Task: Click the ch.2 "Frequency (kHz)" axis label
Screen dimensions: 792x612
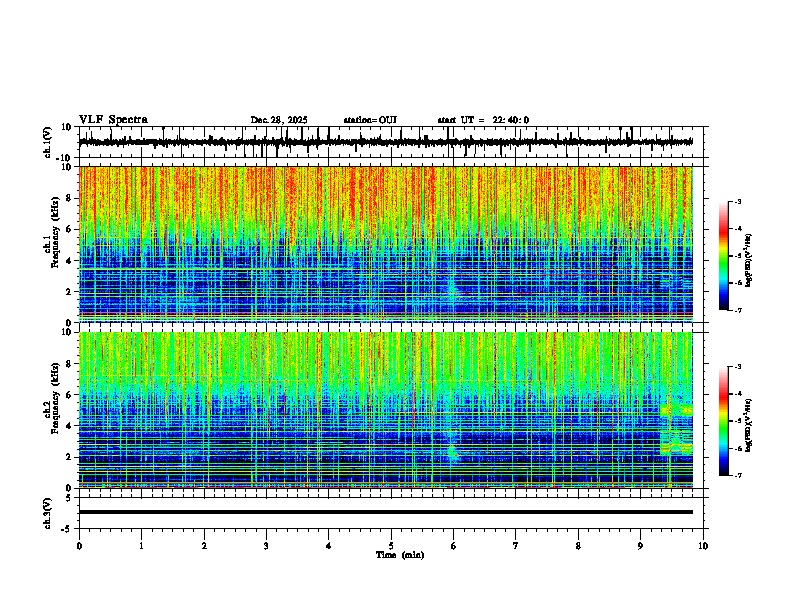Action: [56, 398]
